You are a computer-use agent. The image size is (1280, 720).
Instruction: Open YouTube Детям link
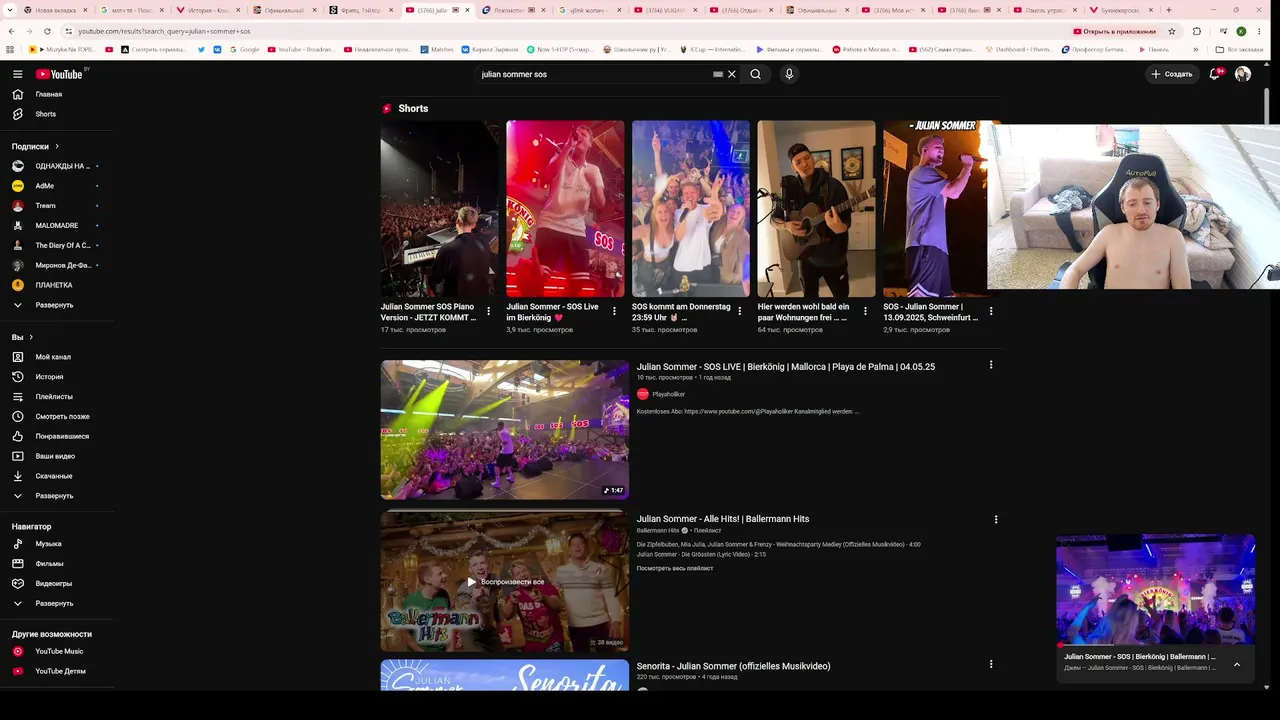pos(60,671)
